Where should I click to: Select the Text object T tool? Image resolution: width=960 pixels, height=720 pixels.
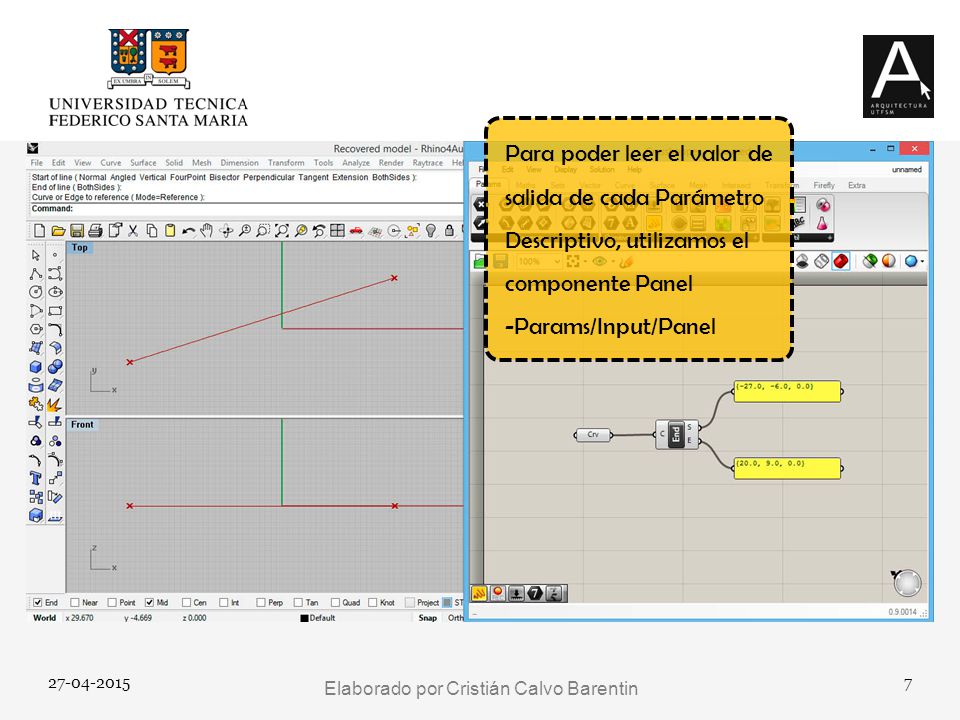[36, 478]
